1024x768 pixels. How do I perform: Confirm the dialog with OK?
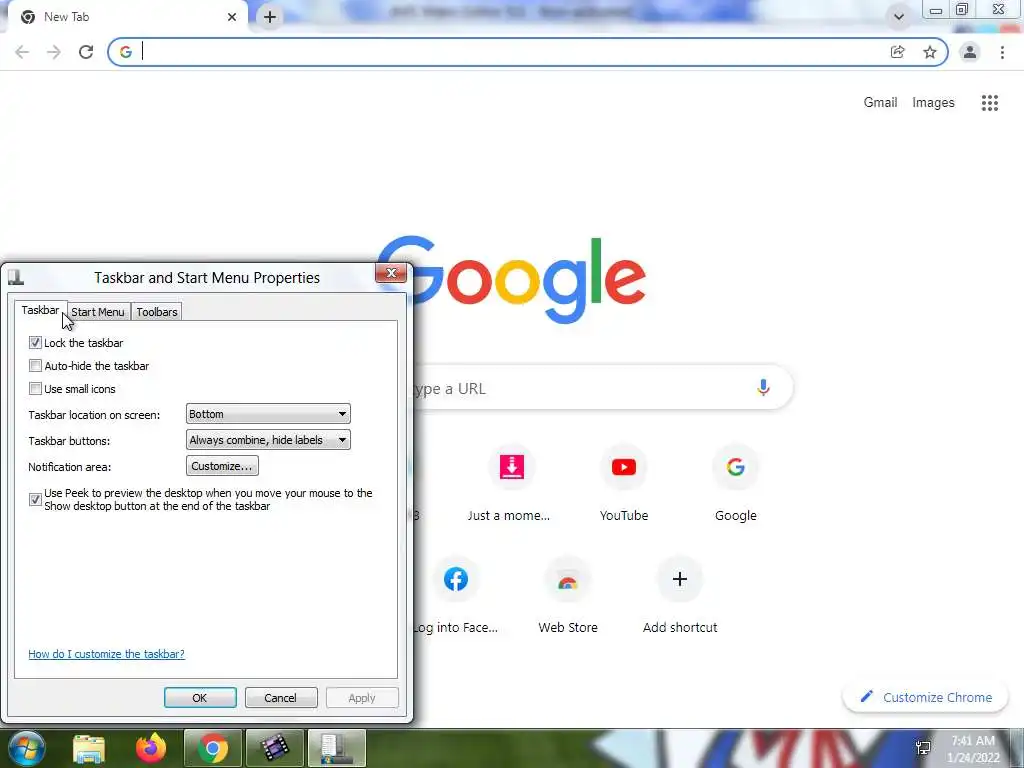point(200,697)
